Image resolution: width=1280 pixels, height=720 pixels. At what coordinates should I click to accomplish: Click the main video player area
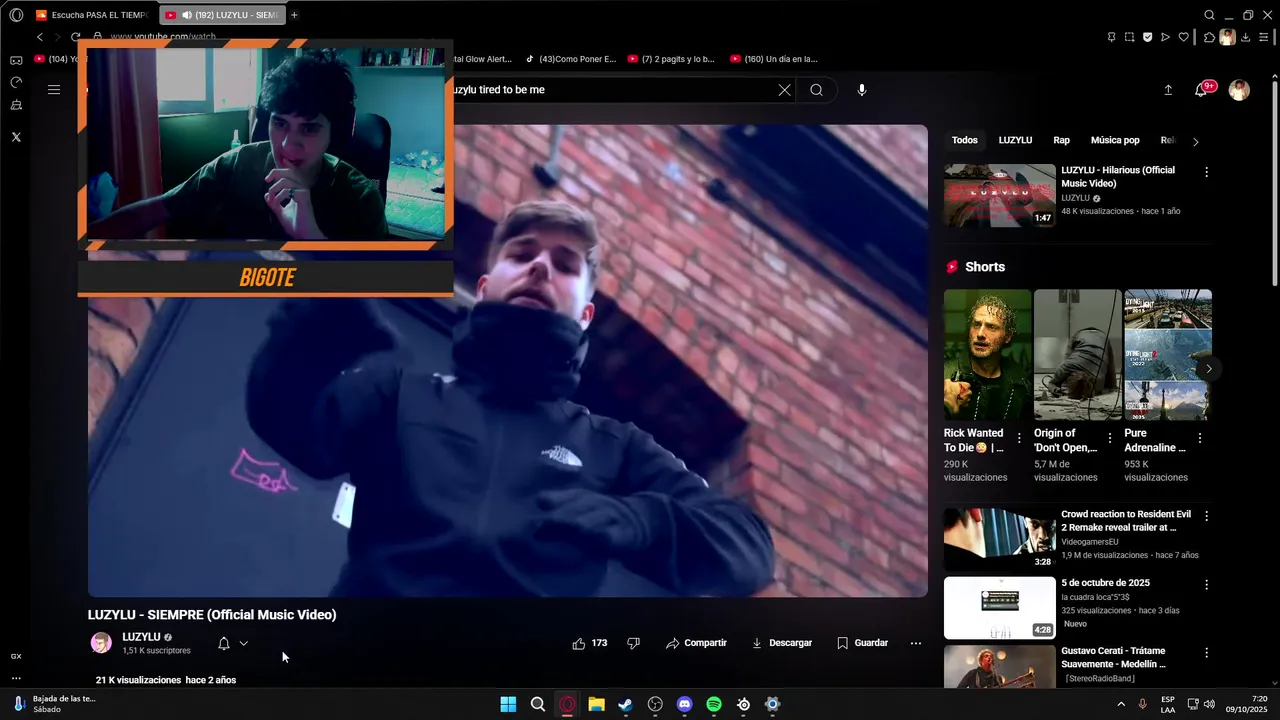(x=508, y=361)
